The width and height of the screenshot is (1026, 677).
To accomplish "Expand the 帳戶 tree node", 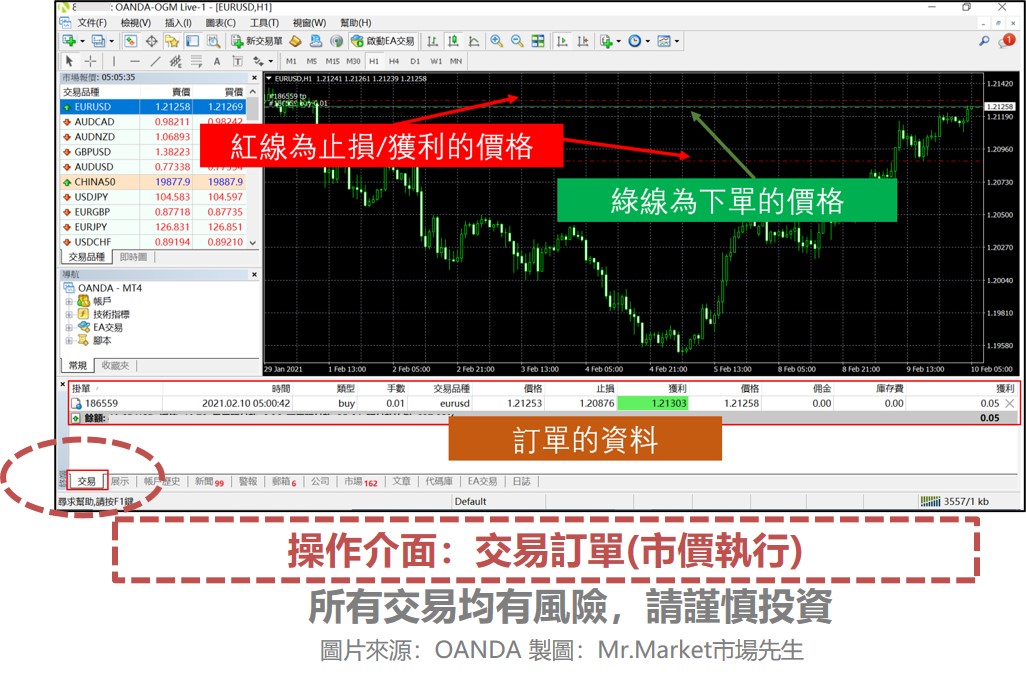I will pos(69,302).
